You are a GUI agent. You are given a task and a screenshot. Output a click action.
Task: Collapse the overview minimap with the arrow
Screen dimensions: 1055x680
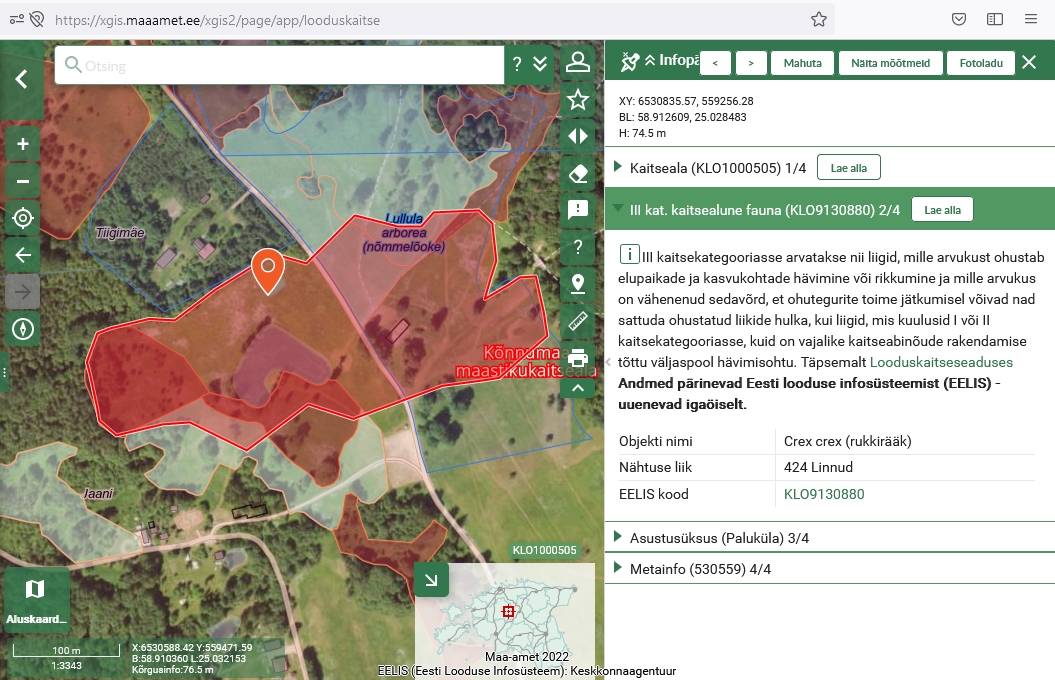(431, 580)
